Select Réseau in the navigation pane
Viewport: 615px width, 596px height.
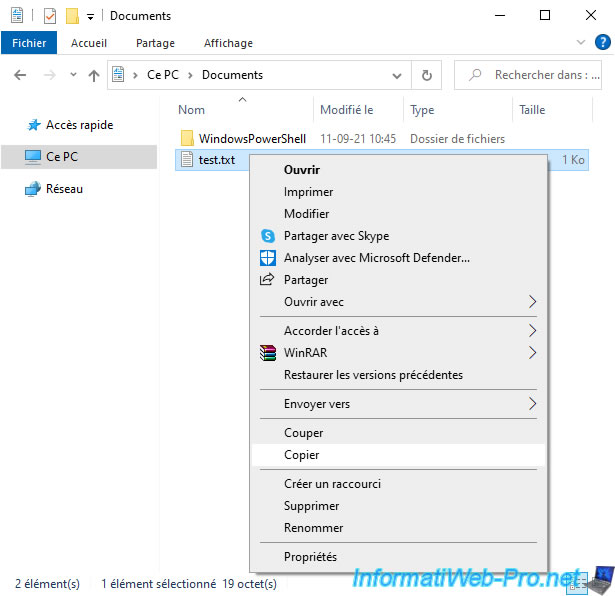pos(64,189)
